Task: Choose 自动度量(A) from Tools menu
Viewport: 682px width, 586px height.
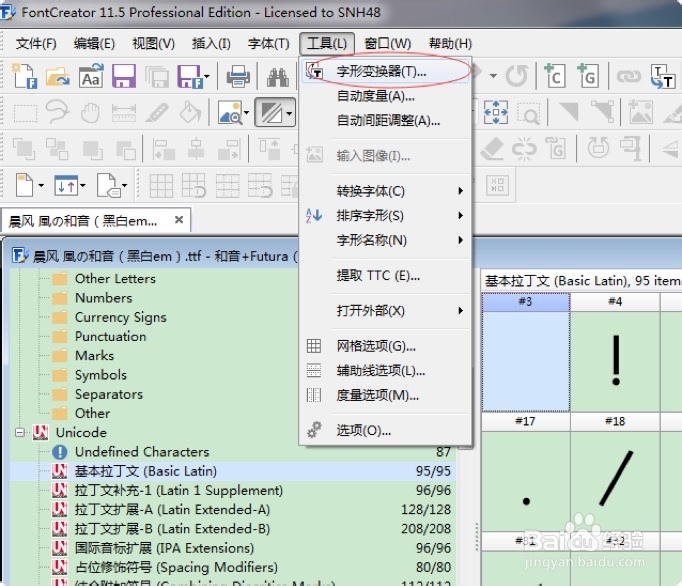Action: tap(385, 96)
